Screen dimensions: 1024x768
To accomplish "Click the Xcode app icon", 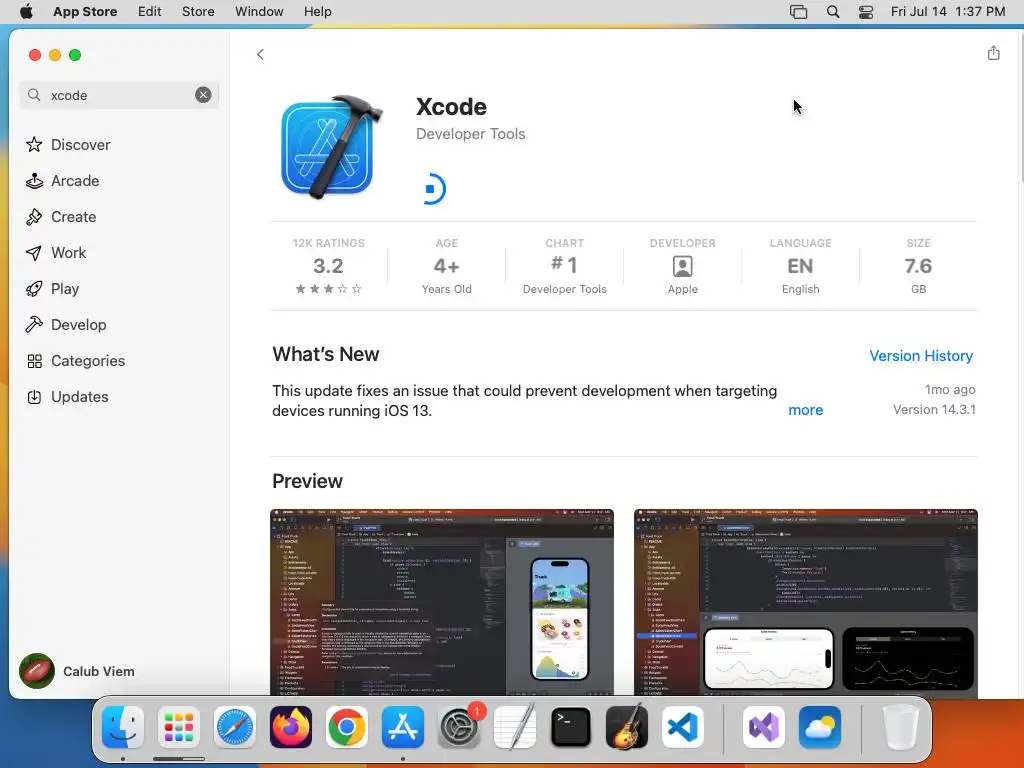I will coord(331,146).
